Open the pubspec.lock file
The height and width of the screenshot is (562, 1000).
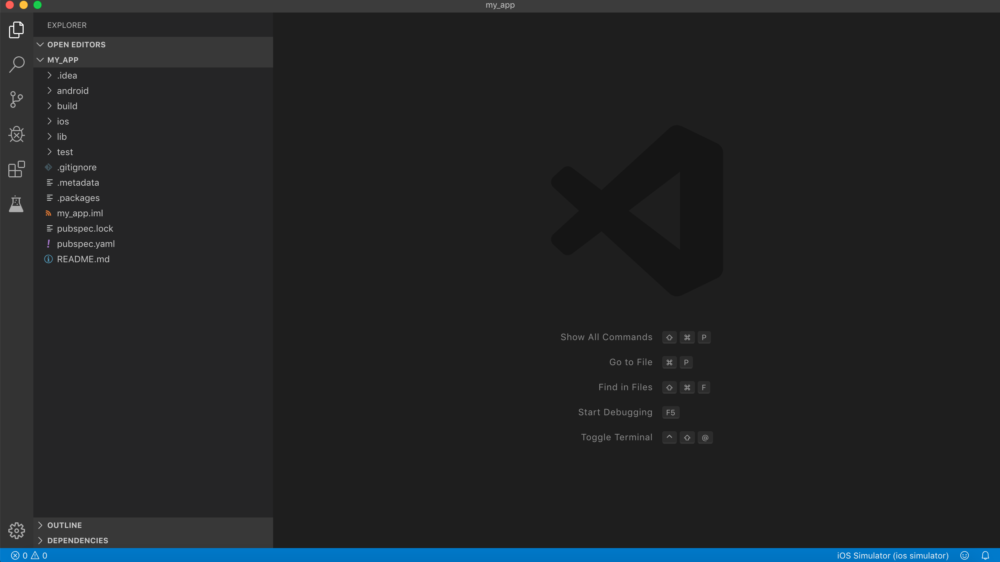[x=153, y=228]
